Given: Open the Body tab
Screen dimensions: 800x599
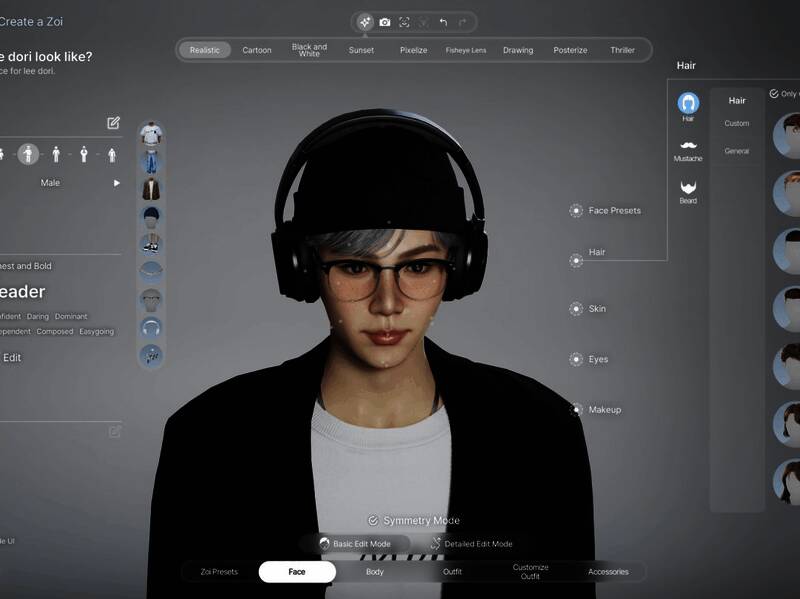Looking at the screenshot, I should point(374,572).
